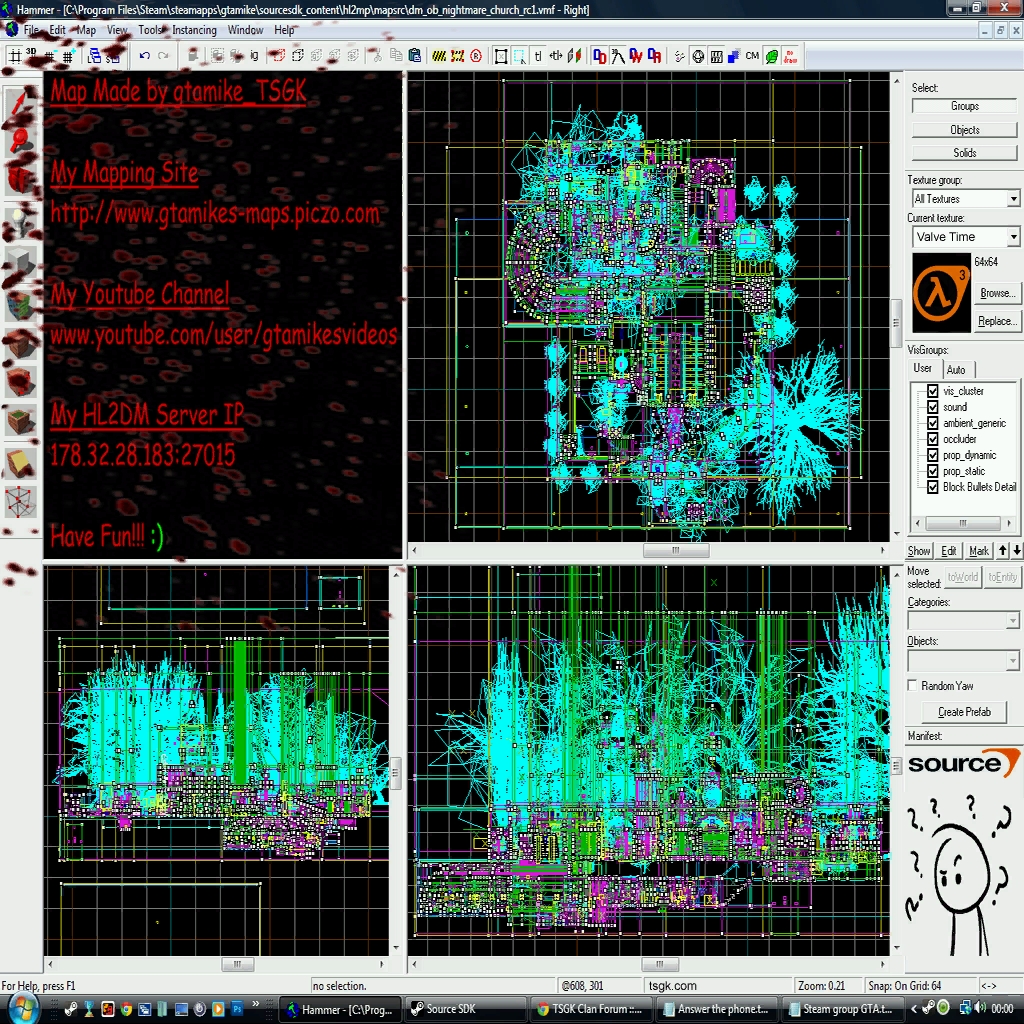1024x1024 pixels.
Task: Expand the Objects category dropdown
Action: [x=1012, y=660]
